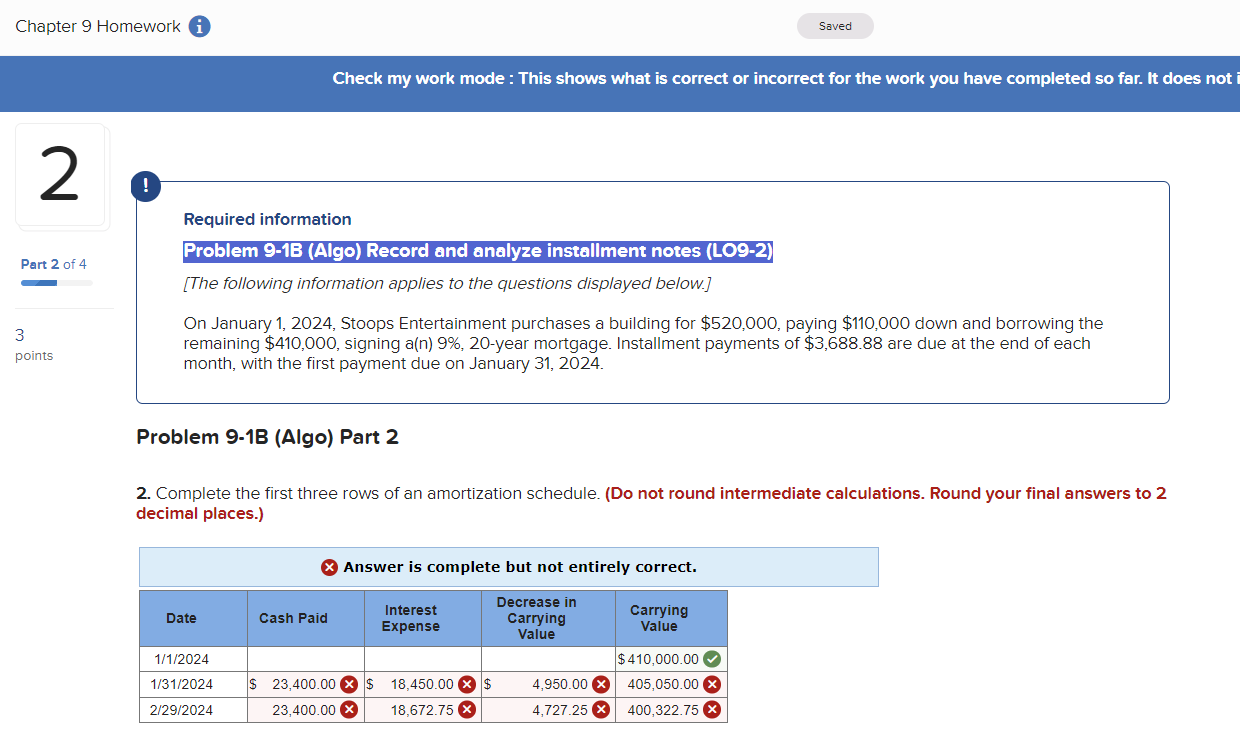1240x744 pixels.
Task: Click the red X beside 18,672.75 interest expense
Action: (x=466, y=709)
